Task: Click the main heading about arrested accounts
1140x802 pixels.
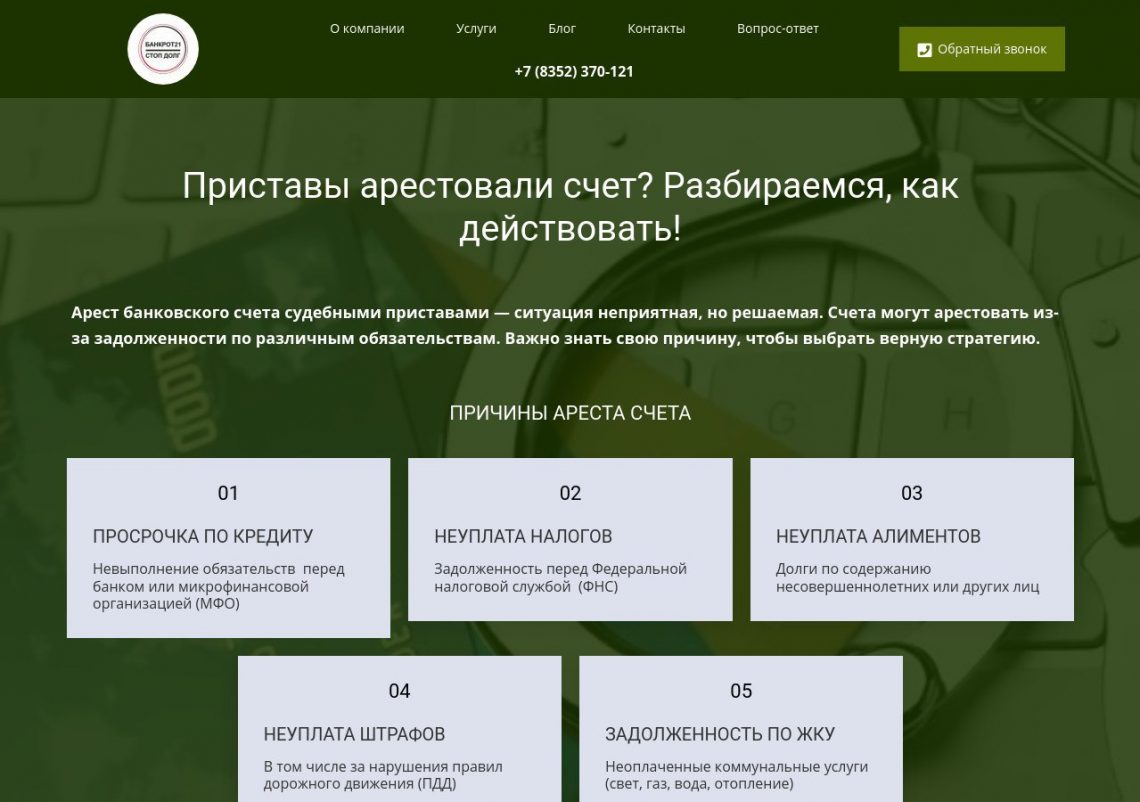Action: (x=570, y=207)
